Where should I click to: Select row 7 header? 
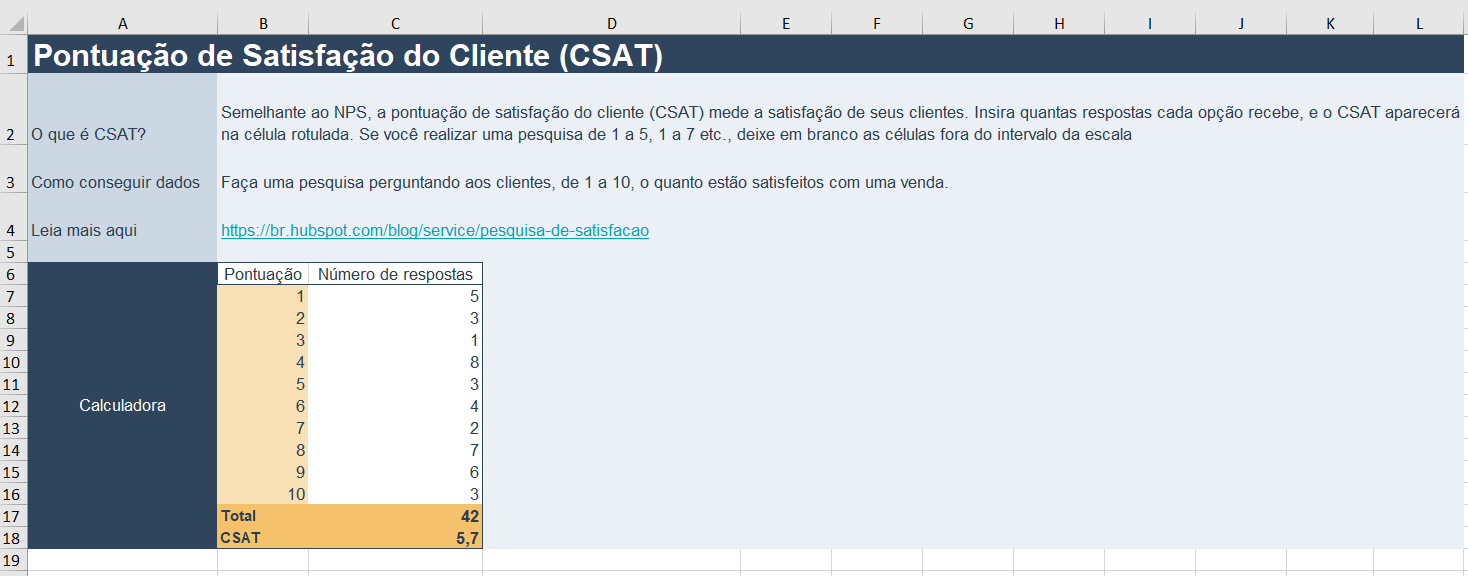tap(11, 295)
